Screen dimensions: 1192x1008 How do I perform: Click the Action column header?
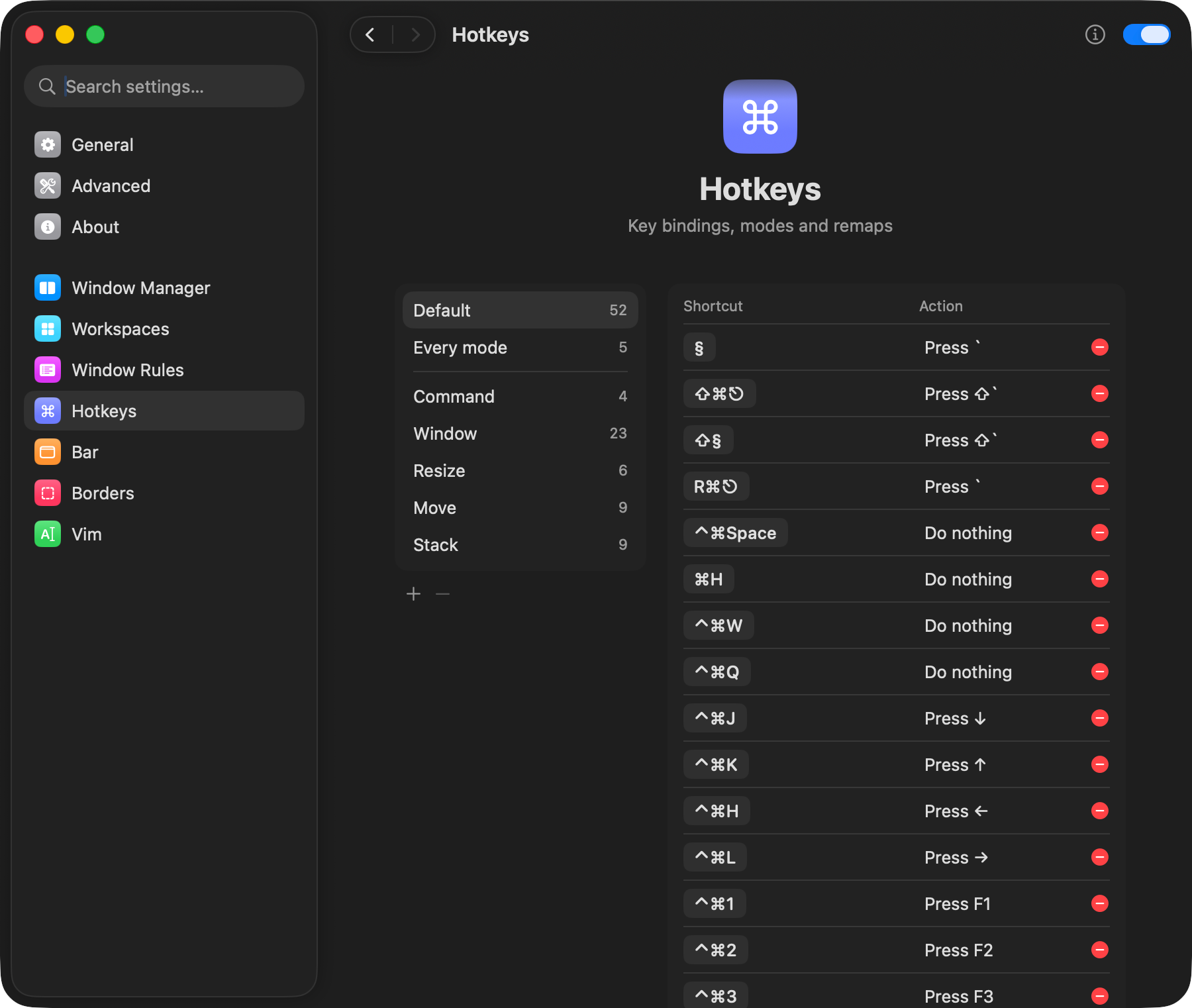click(x=941, y=306)
